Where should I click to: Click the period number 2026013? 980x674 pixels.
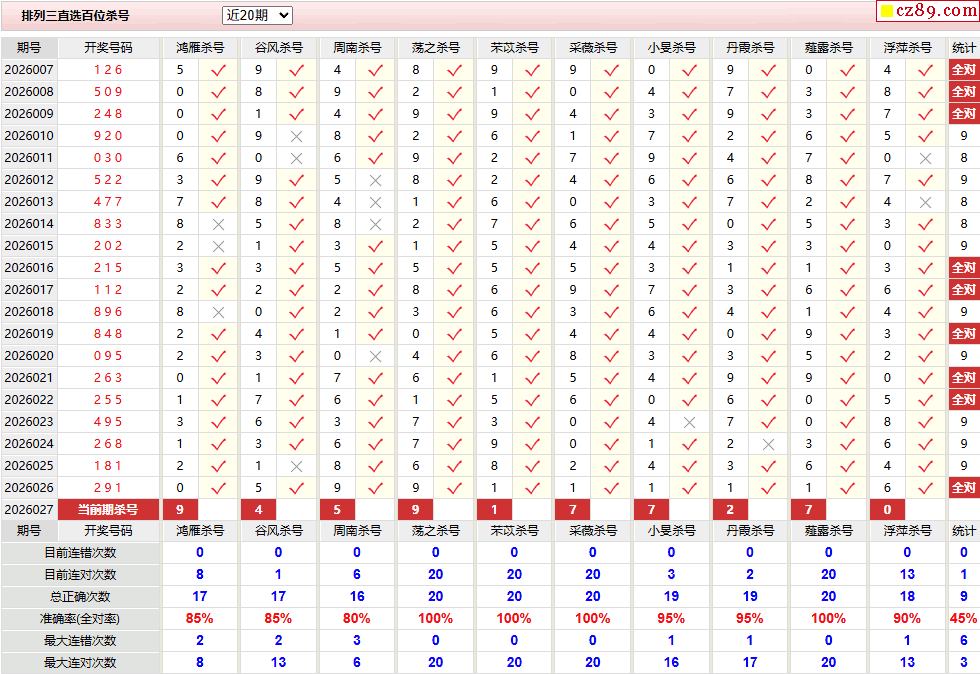point(29,201)
